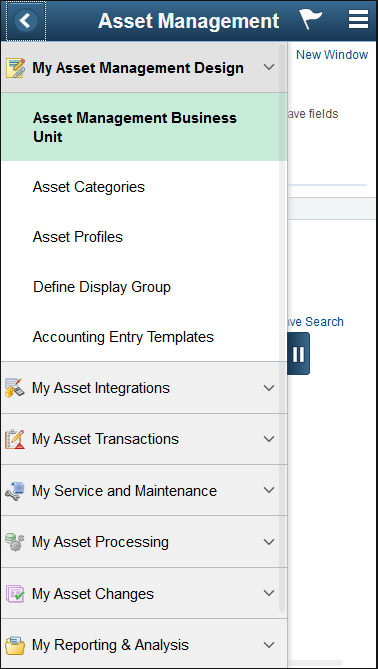Click the My Asset Management Design heading
378x669 pixels.
pos(138,68)
